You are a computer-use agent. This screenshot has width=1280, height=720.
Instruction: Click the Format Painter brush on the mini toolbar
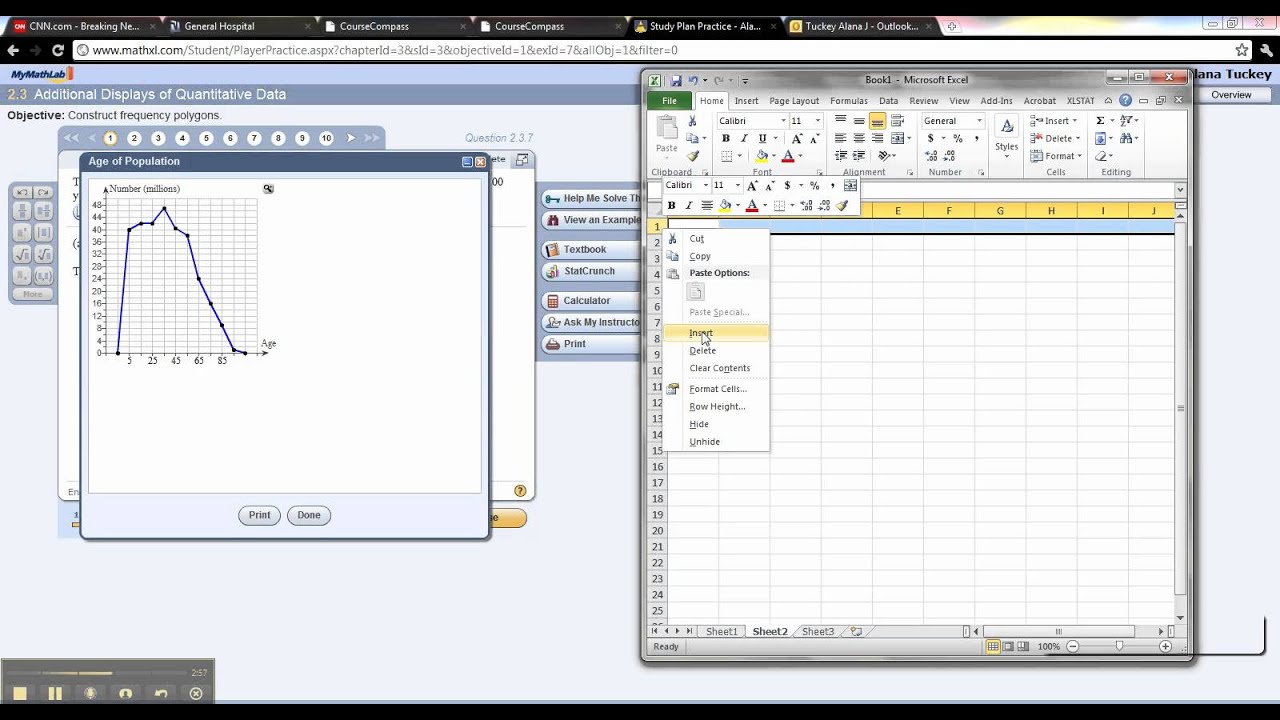(x=842, y=205)
